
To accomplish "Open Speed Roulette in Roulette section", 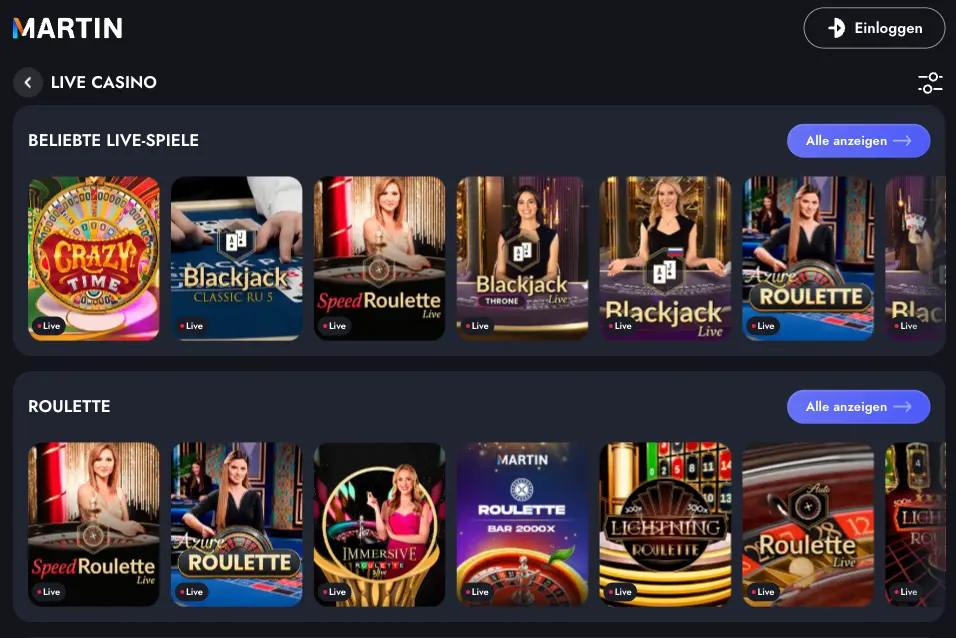I will pyautogui.click(x=94, y=524).
